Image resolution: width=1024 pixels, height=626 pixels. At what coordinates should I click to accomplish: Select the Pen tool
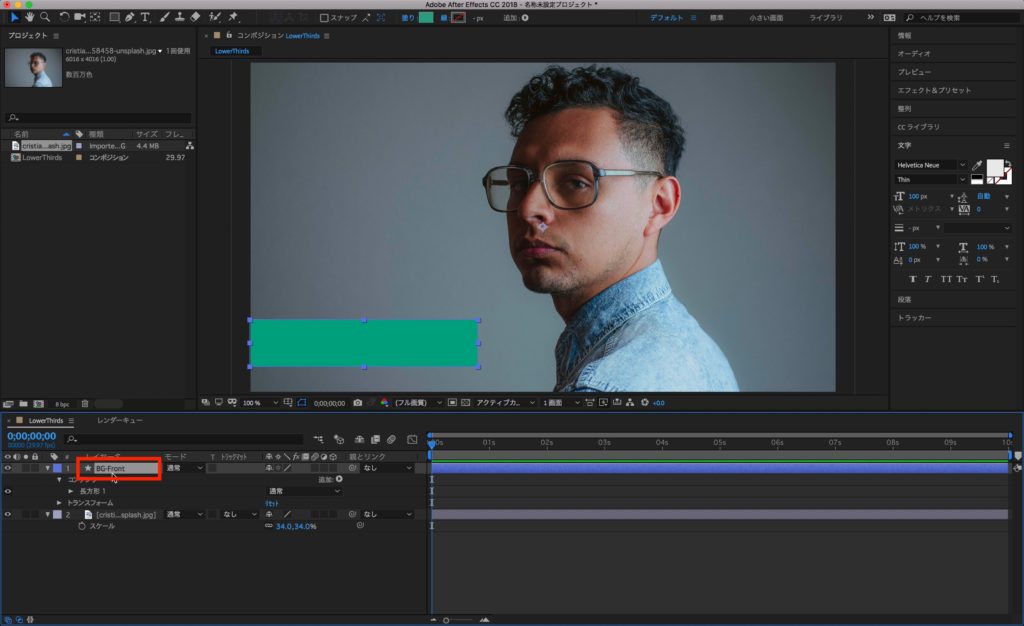pos(130,17)
